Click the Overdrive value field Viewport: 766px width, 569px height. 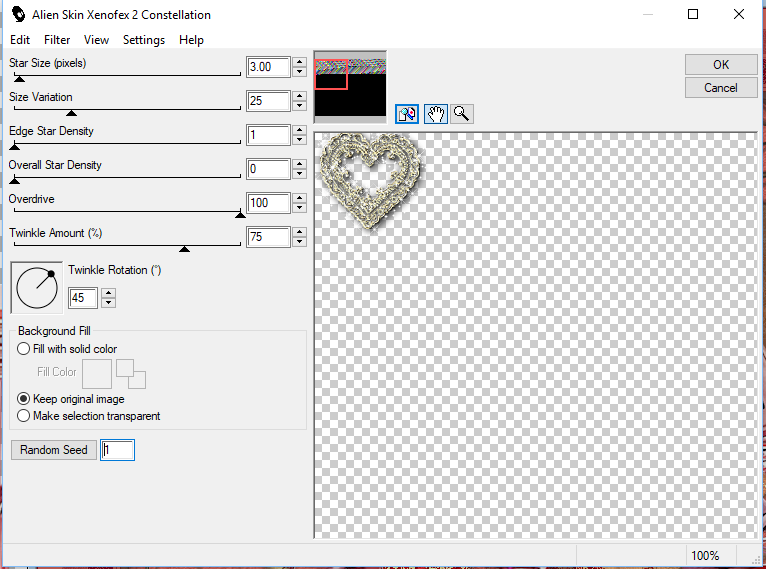tap(268, 203)
